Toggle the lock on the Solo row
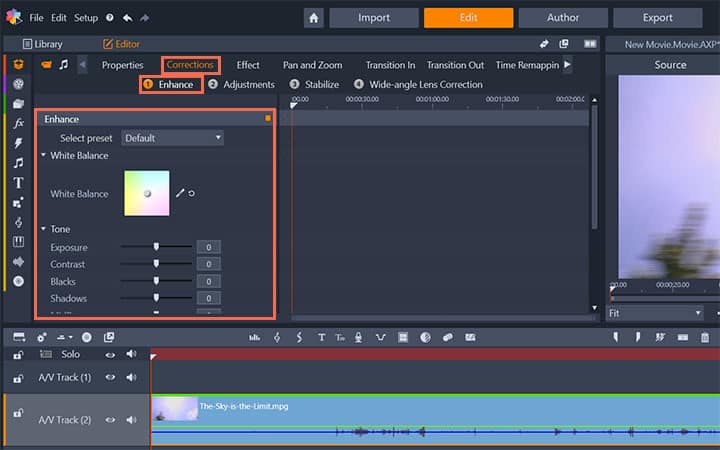Image resolution: width=720 pixels, height=450 pixels. (18, 355)
